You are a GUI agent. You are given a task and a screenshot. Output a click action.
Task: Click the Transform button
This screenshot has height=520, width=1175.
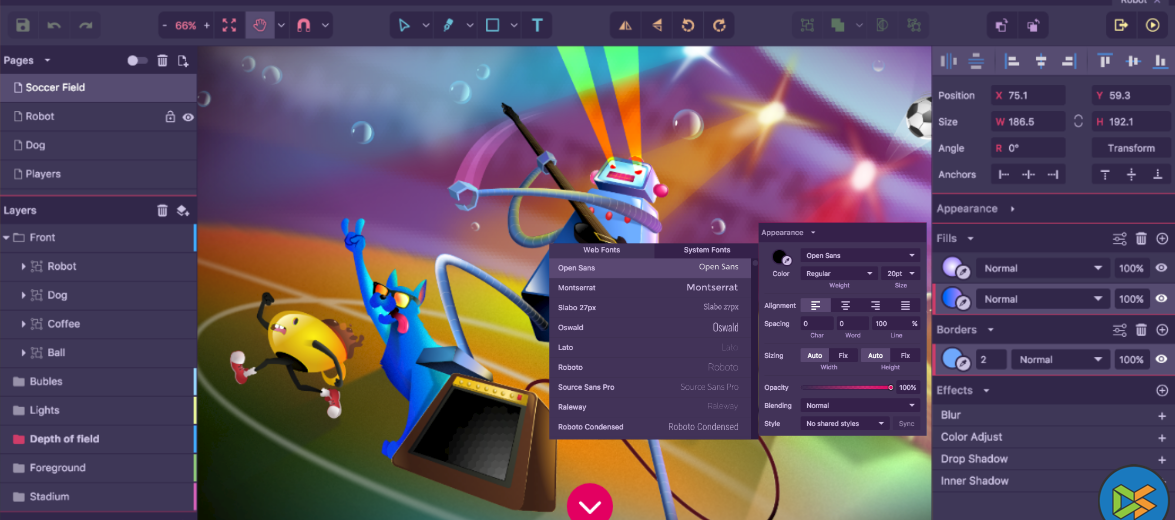(x=1131, y=148)
